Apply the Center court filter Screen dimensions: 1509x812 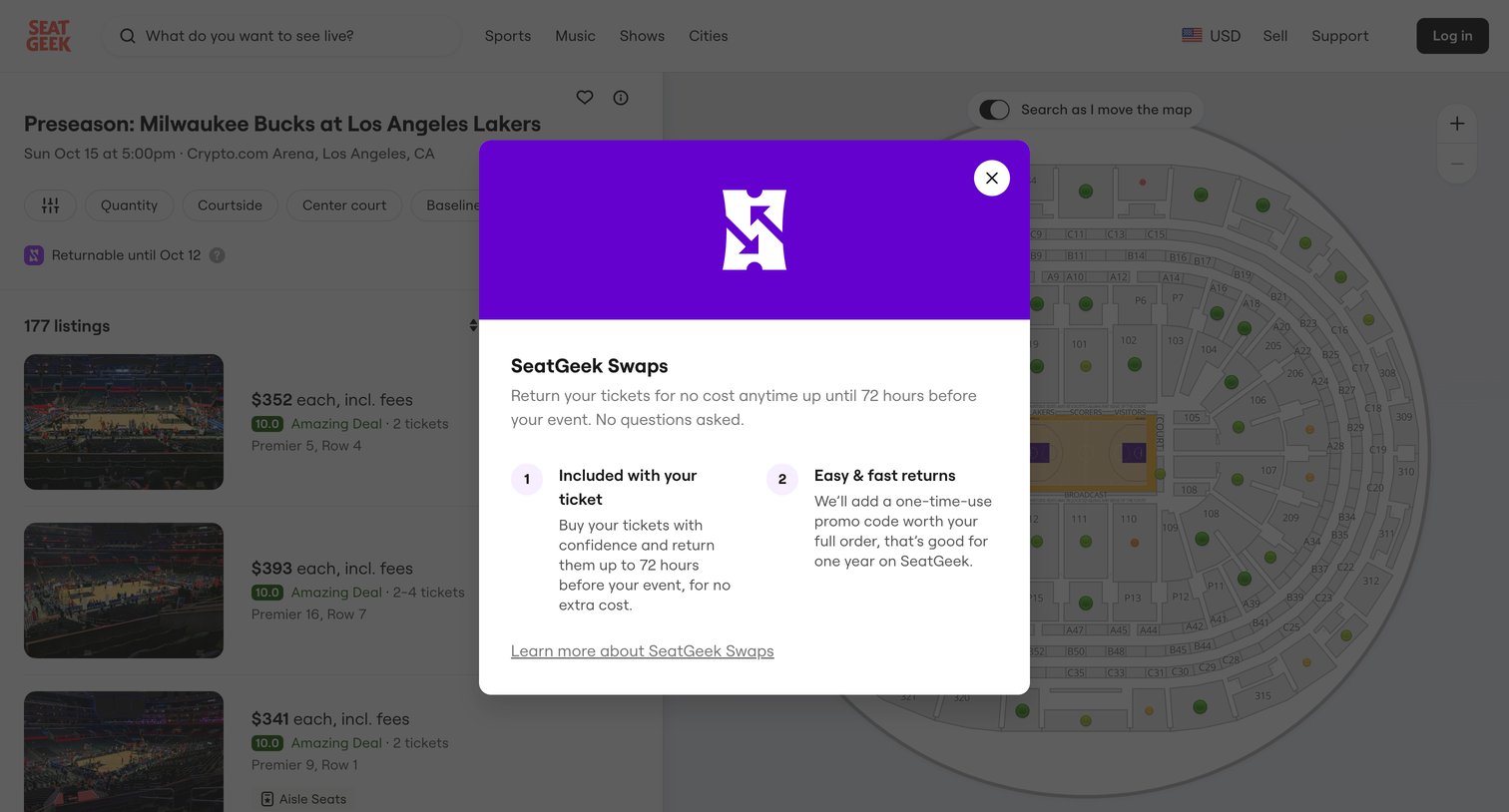pos(344,205)
